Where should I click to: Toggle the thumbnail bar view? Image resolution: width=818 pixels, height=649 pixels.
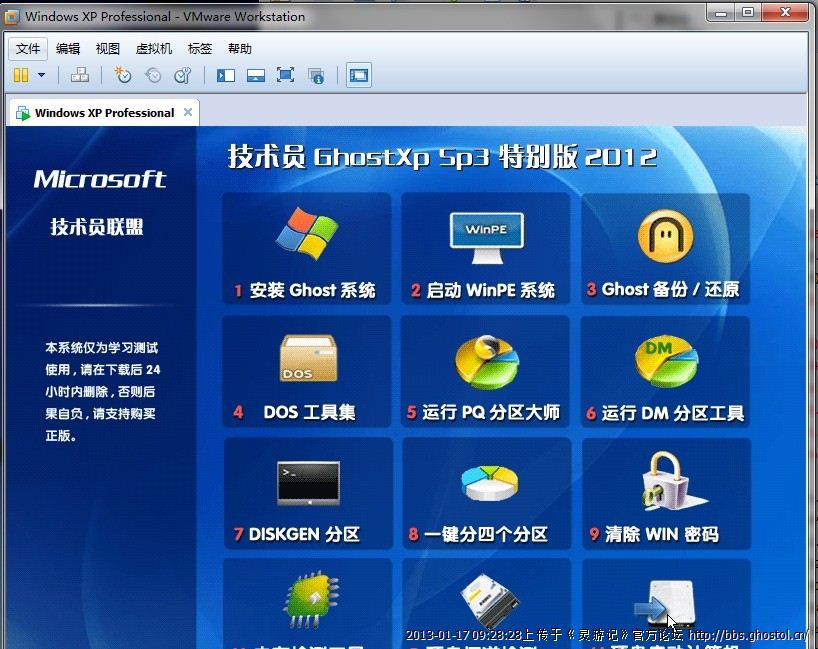tap(256, 75)
